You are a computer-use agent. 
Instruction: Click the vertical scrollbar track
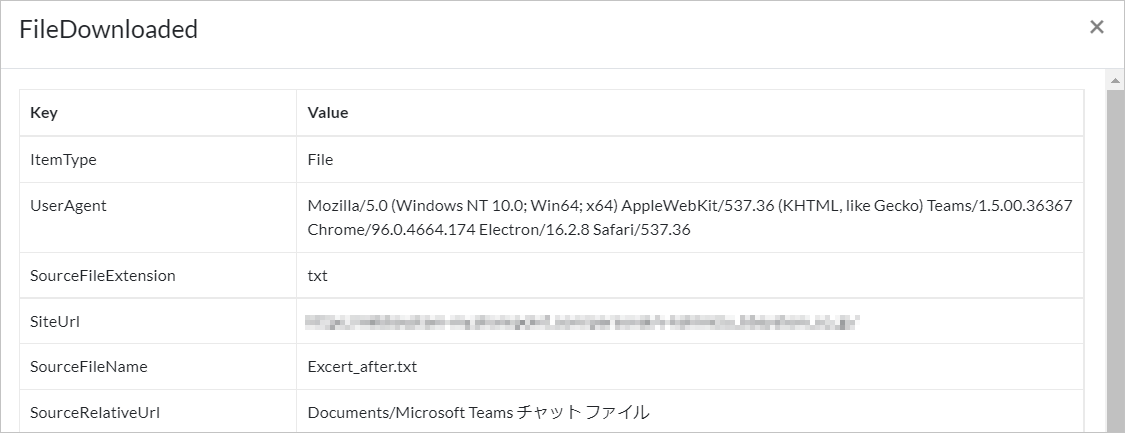(1115, 260)
